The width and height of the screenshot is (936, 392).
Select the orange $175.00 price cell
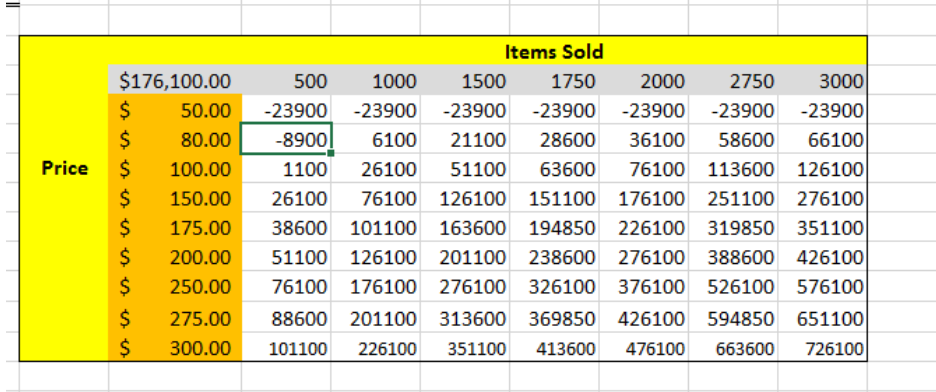175,228
